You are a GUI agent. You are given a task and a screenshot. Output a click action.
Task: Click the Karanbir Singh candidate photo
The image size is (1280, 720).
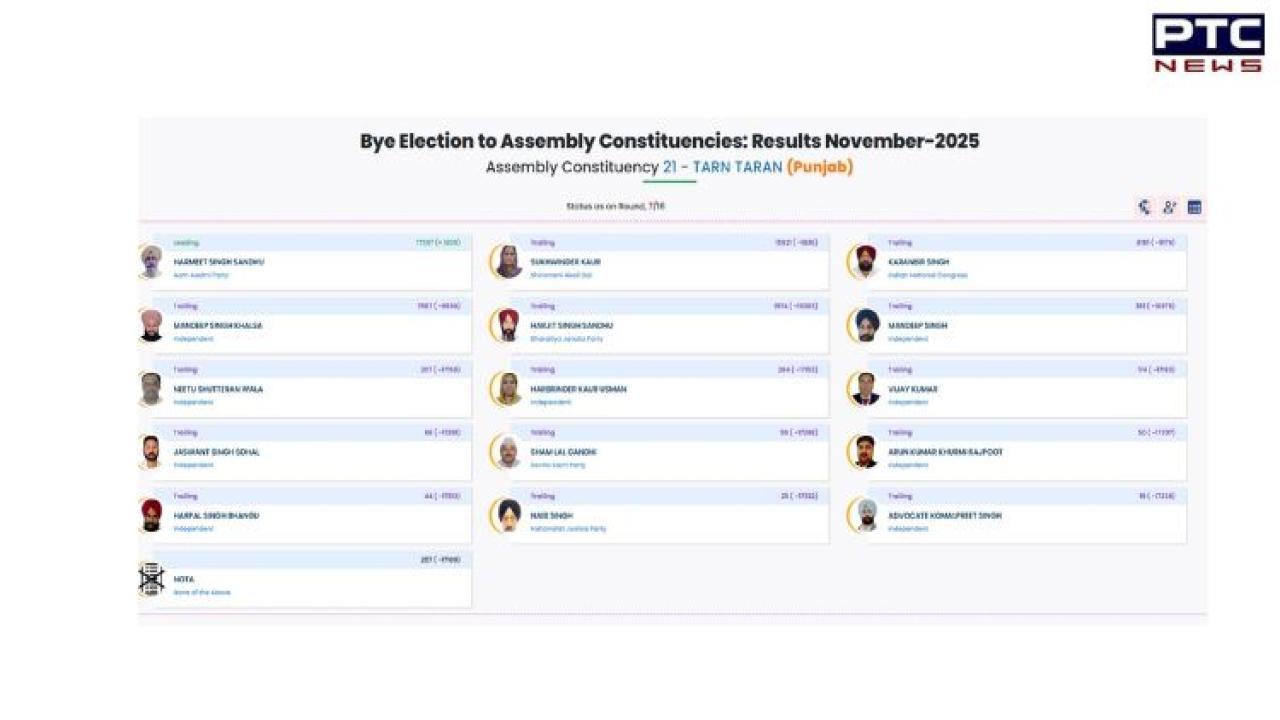click(x=865, y=262)
